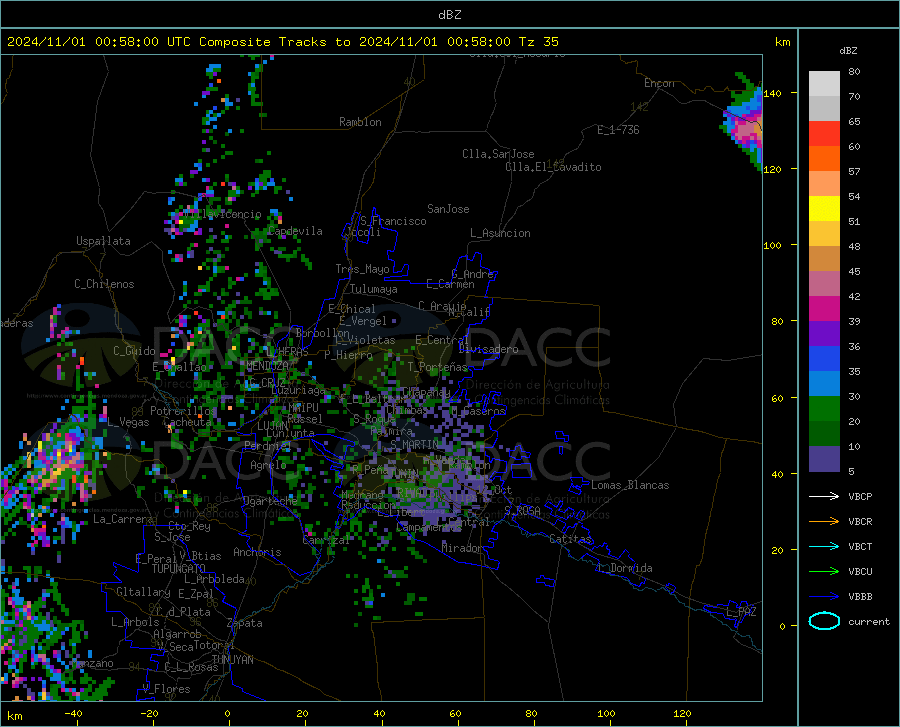
Task: Click the 'La_Carrera' map label
Action: point(123,519)
